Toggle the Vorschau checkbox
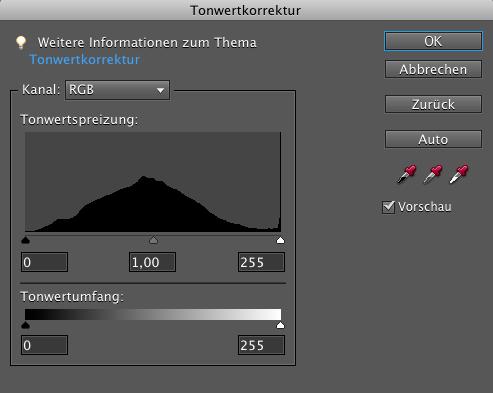This screenshot has height=393, width=493. click(388, 207)
